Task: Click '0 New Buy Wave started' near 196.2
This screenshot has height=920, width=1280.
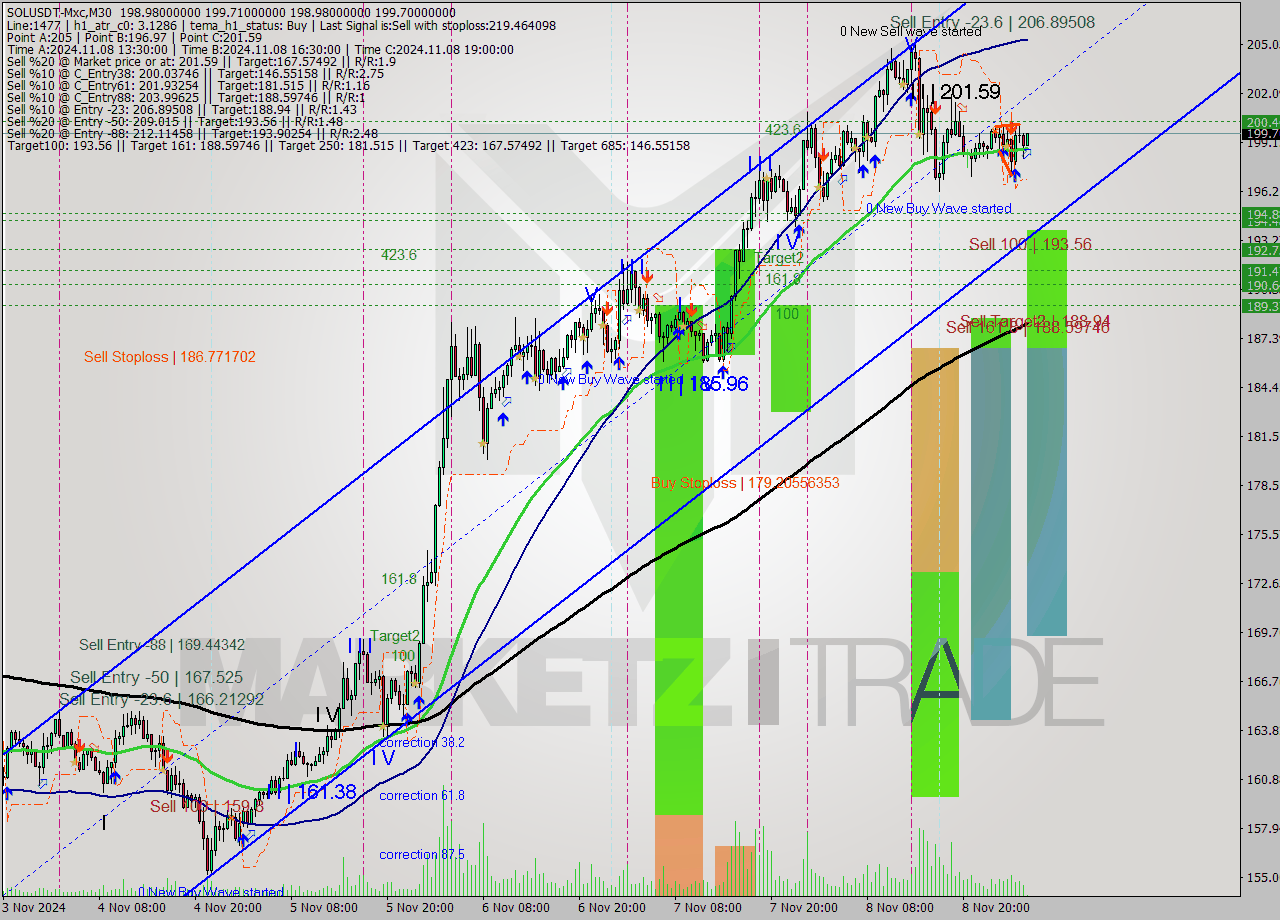Action: [x=938, y=208]
